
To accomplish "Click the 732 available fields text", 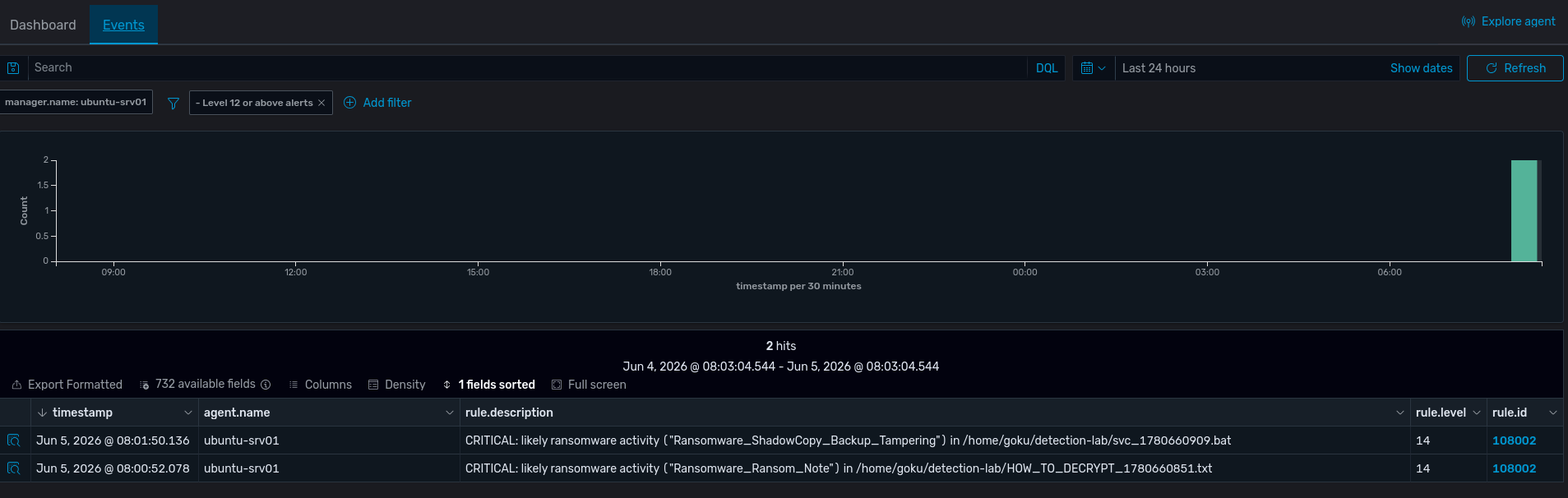I will point(205,384).
